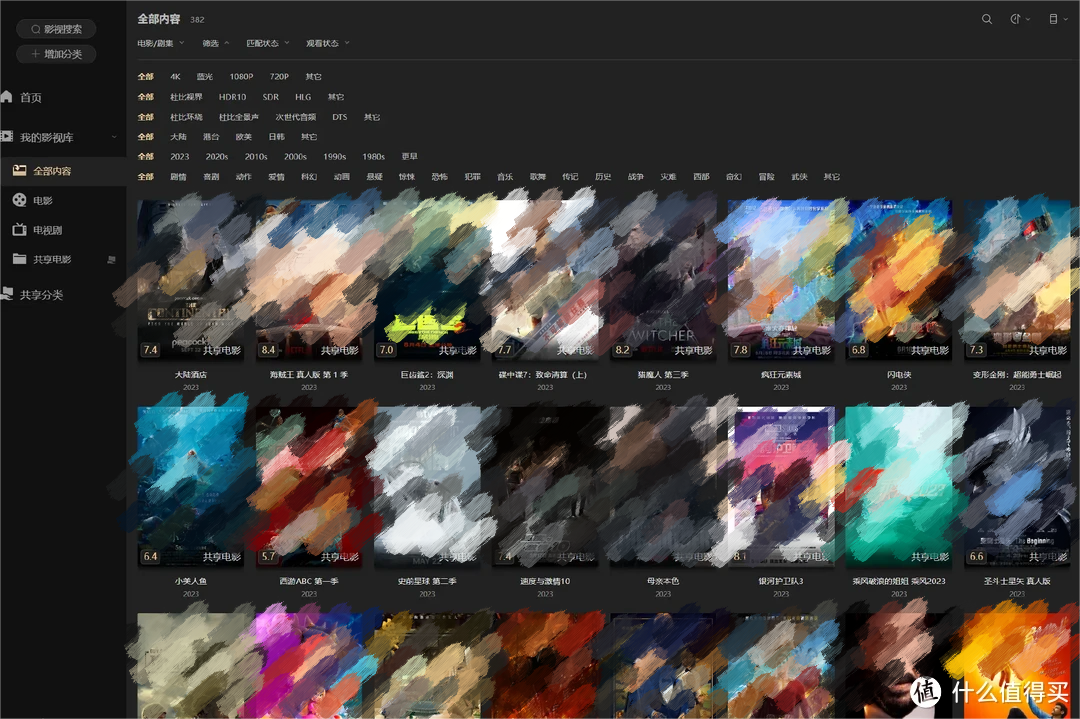Image resolution: width=1080 pixels, height=719 pixels.
Task: Click the 增加分类 button
Action: coord(56,54)
